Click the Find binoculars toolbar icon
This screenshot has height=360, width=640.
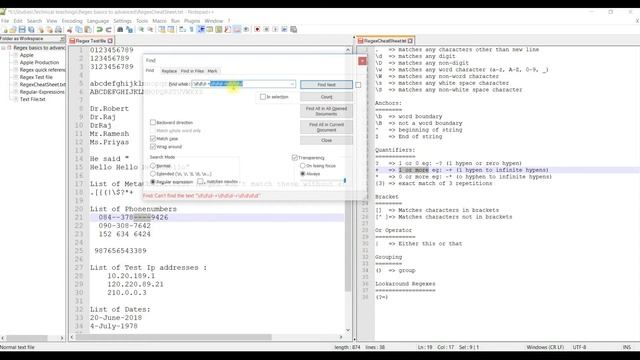click(120, 29)
